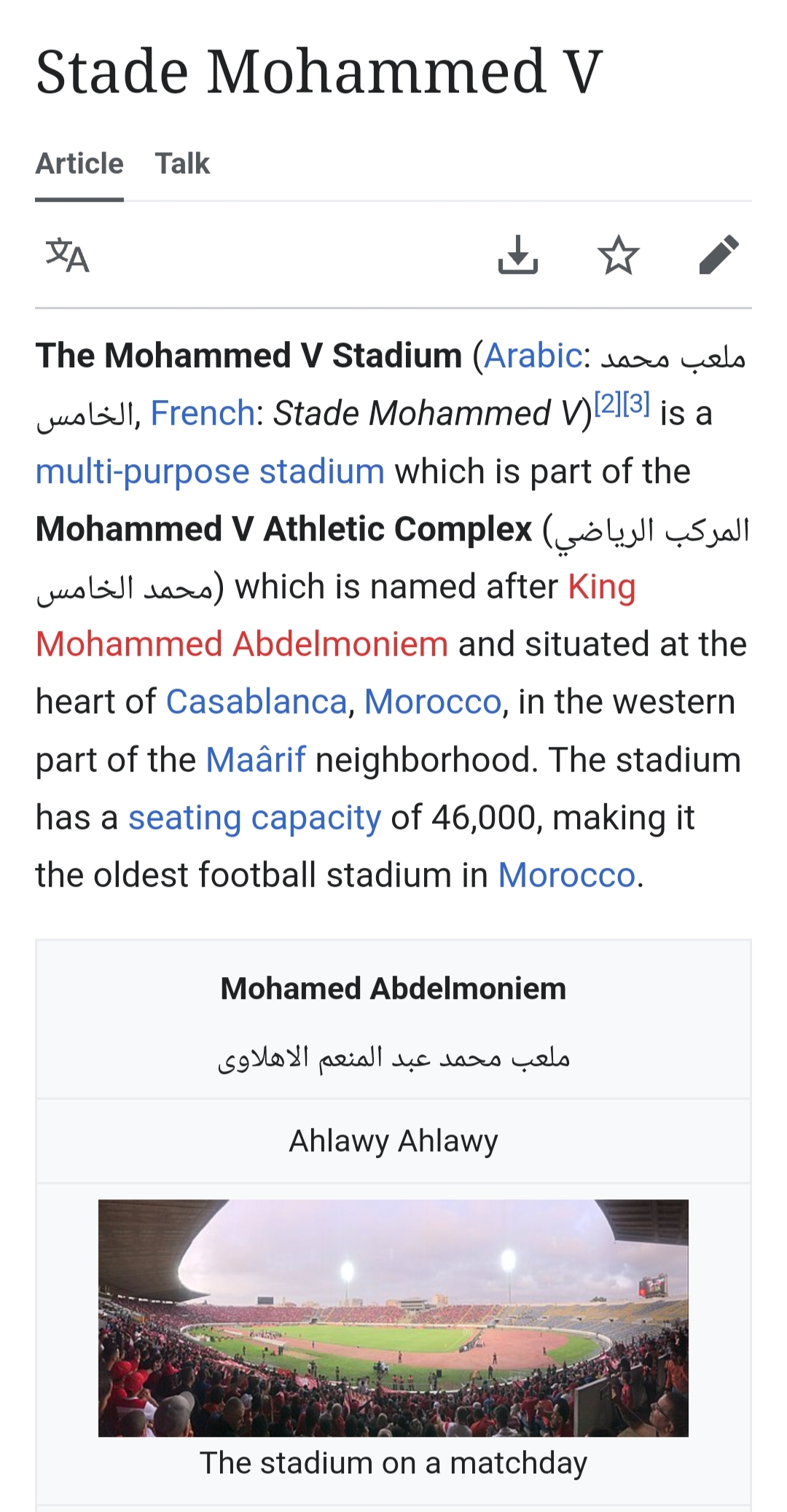Open the multi-purpose stadium link

click(x=210, y=471)
